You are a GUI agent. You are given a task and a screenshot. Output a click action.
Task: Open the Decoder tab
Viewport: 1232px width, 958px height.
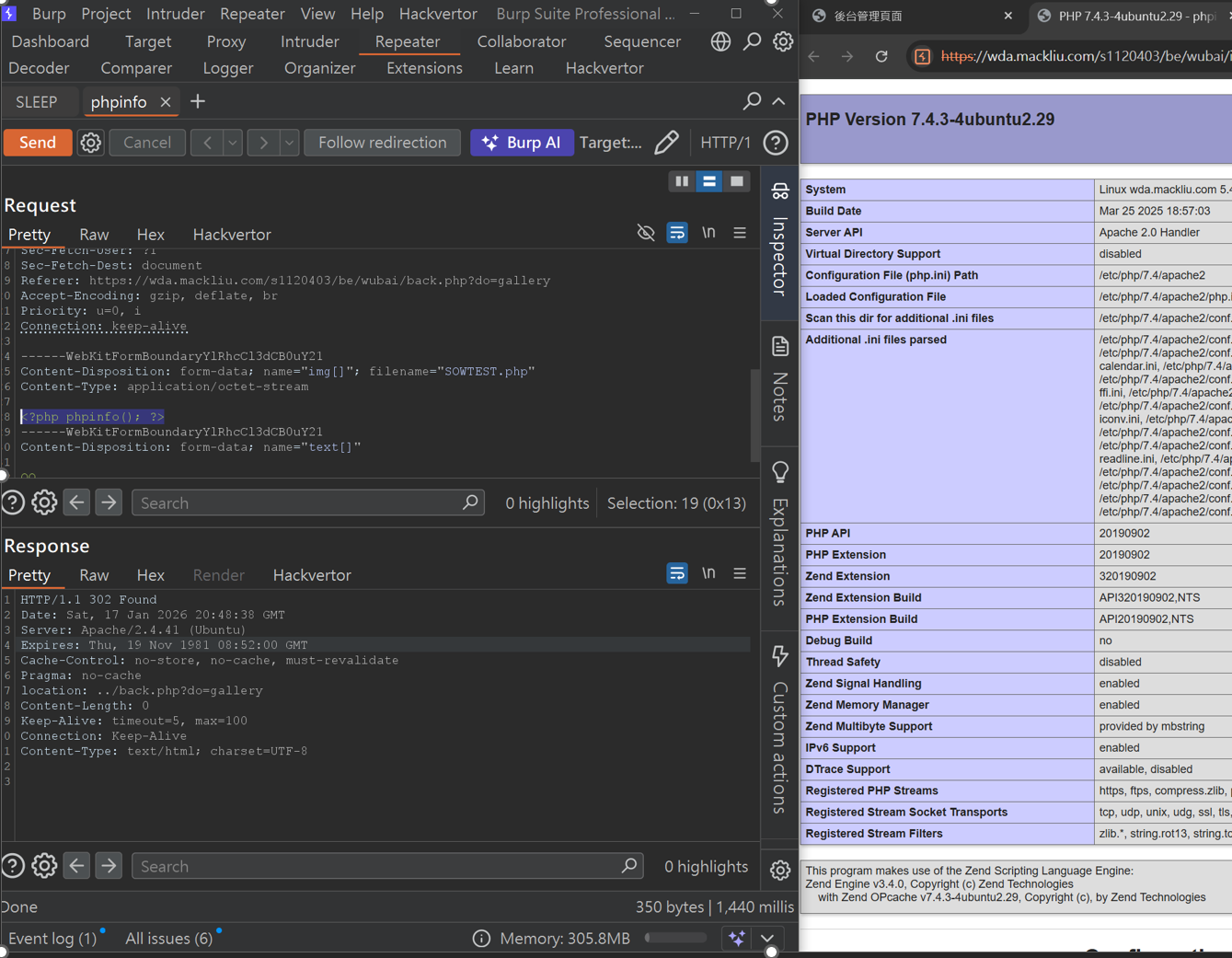tap(39, 68)
